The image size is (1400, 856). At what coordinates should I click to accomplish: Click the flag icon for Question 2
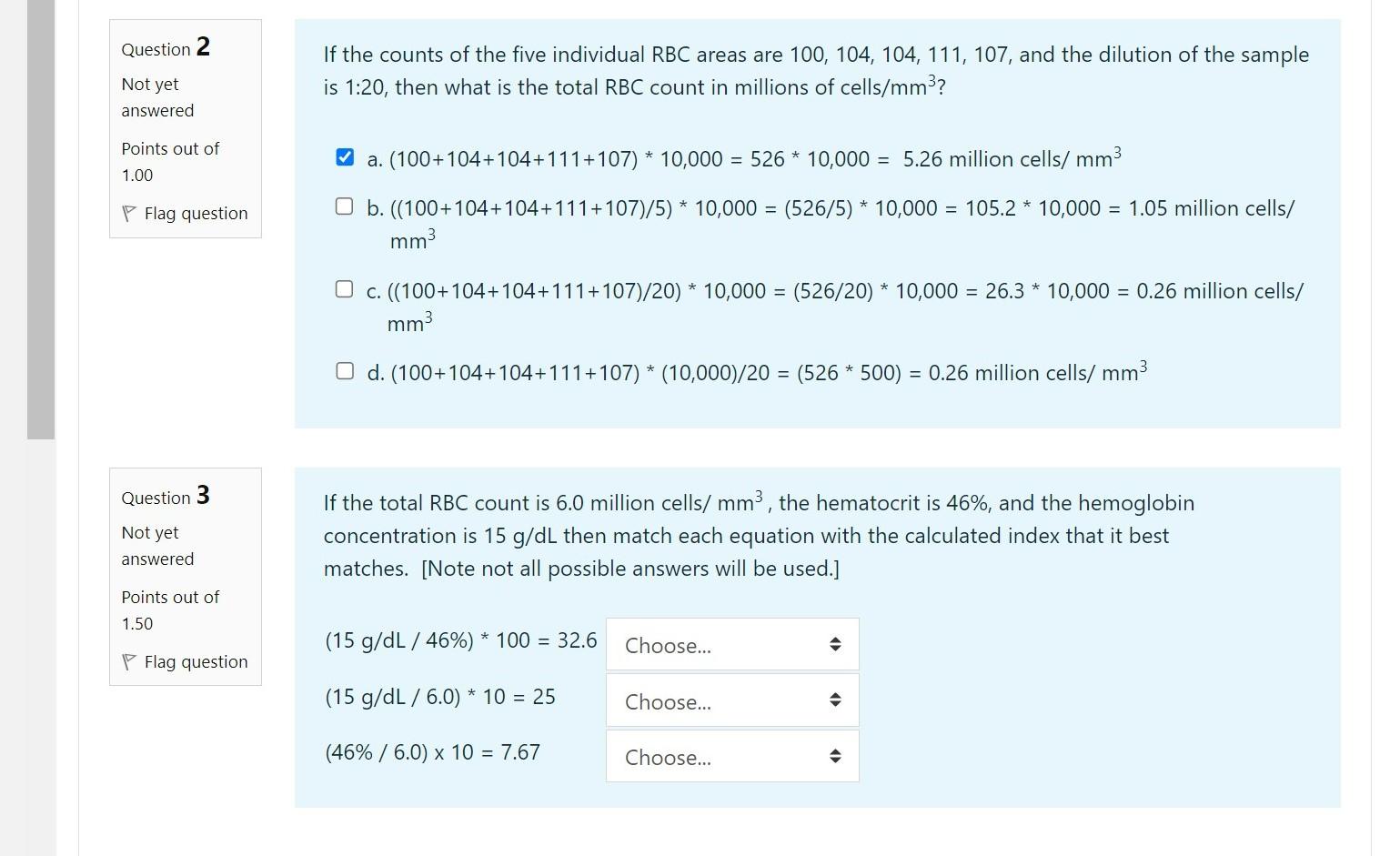tap(129, 214)
